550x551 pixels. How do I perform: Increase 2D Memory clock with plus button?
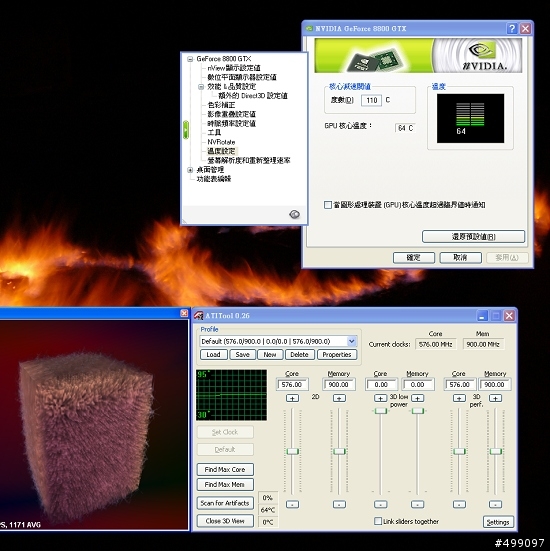(339, 398)
